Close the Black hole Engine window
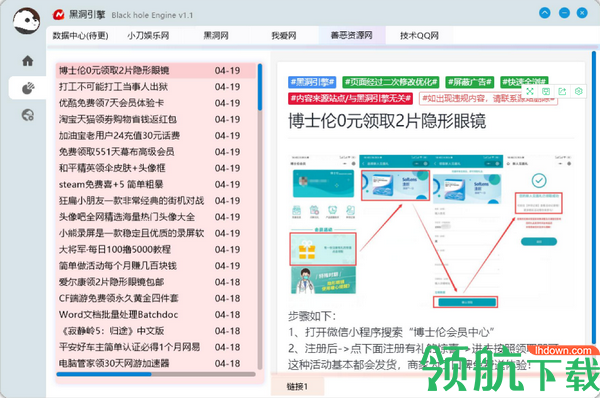The width and height of the screenshot is (600, 398). tap(582, 13)
